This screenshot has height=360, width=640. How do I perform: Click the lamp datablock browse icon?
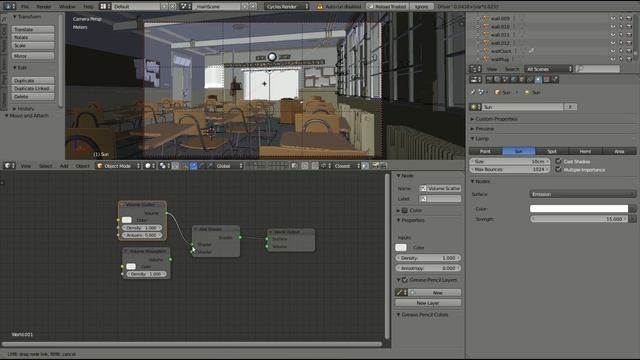pyautogui.click(x=476, y=107)
